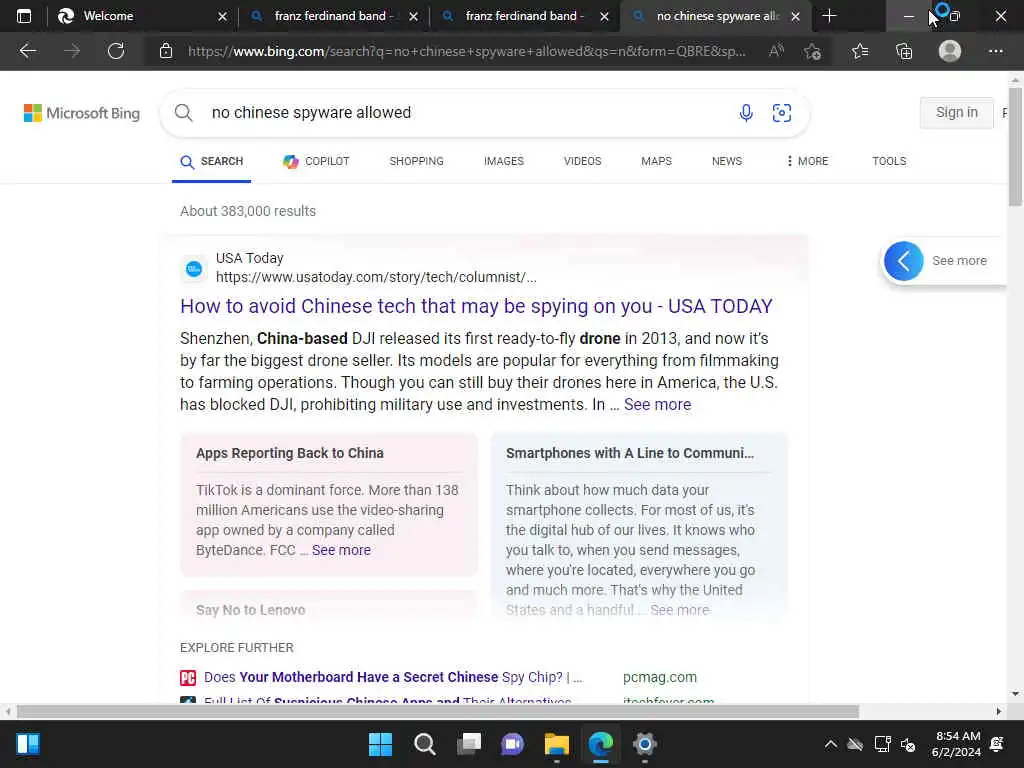Go back to previous page
Image resolution: width=1024 pixels, height=768 pixels.
tap(27, 51)
